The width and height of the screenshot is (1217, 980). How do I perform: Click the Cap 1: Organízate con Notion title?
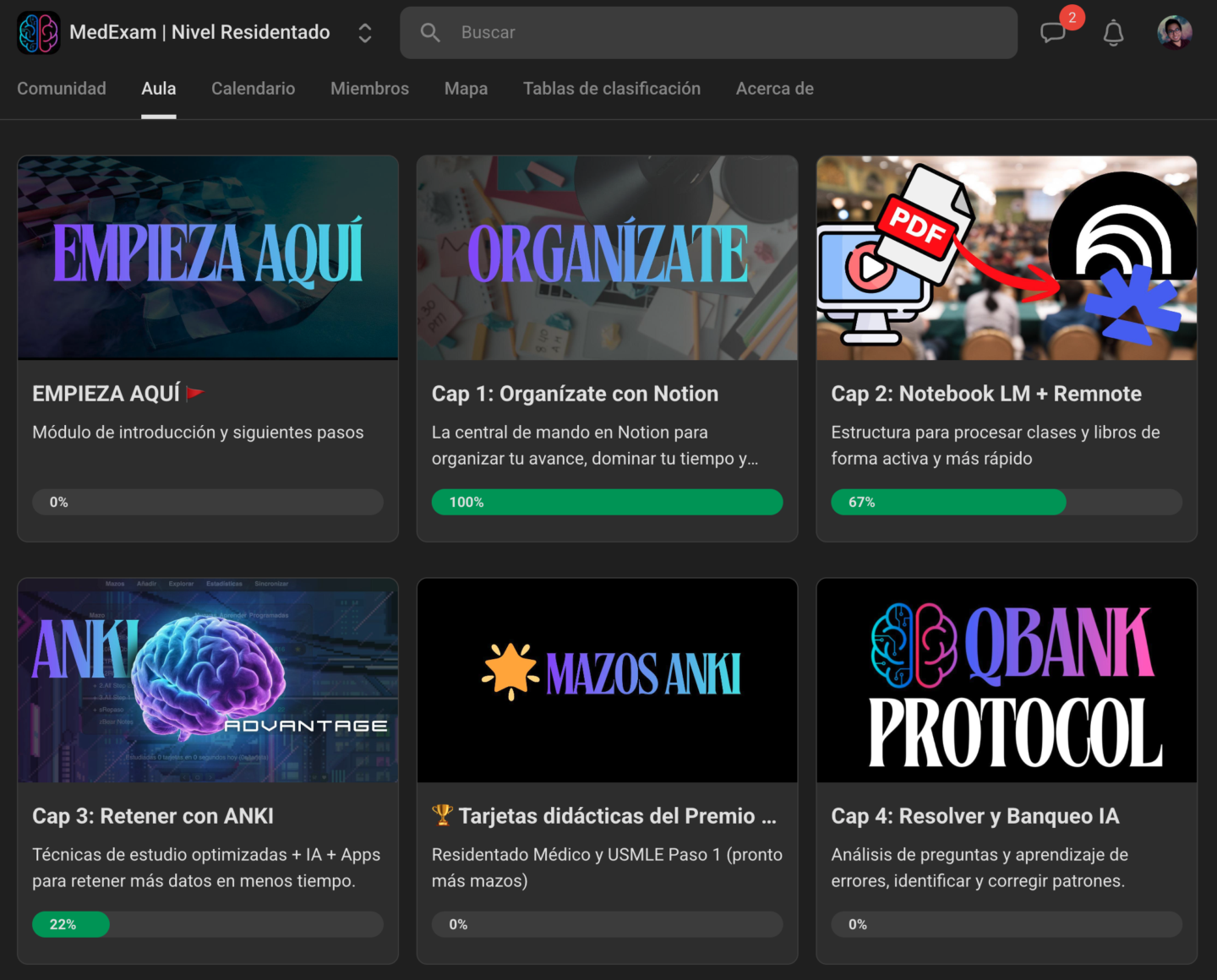[x=575, y=394]
